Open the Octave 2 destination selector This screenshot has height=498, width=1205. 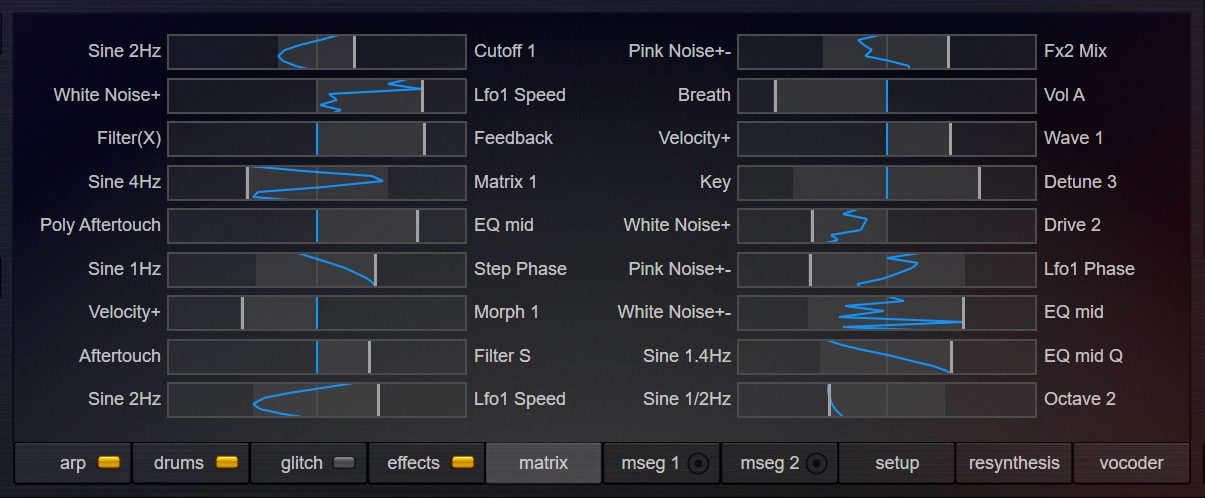(x=1079, y=399)
